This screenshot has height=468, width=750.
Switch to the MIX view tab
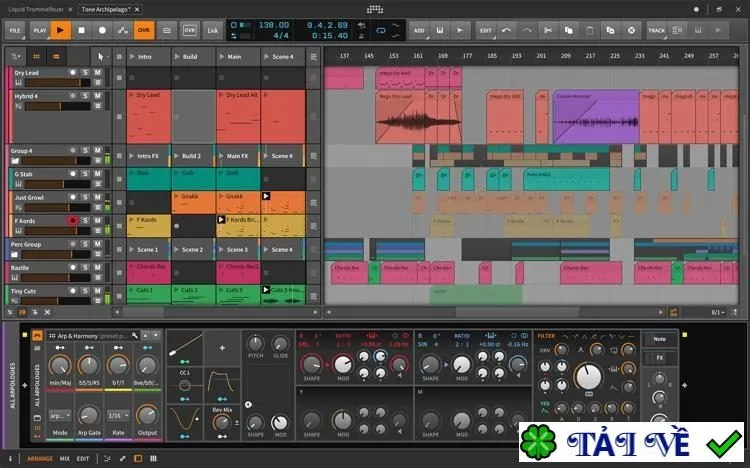(65, 458)
